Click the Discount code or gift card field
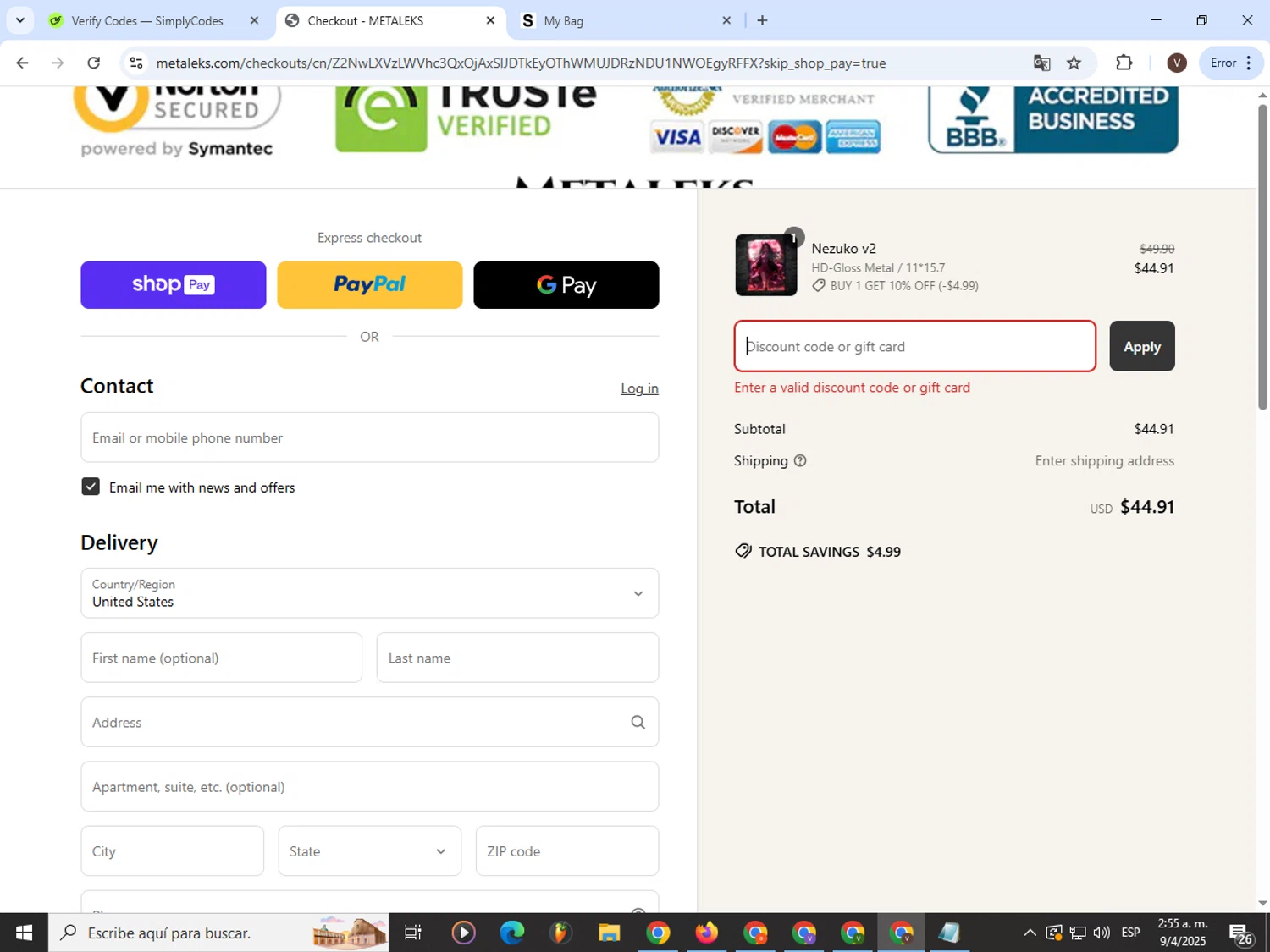1270x952 pixels. tap(915, 346)
